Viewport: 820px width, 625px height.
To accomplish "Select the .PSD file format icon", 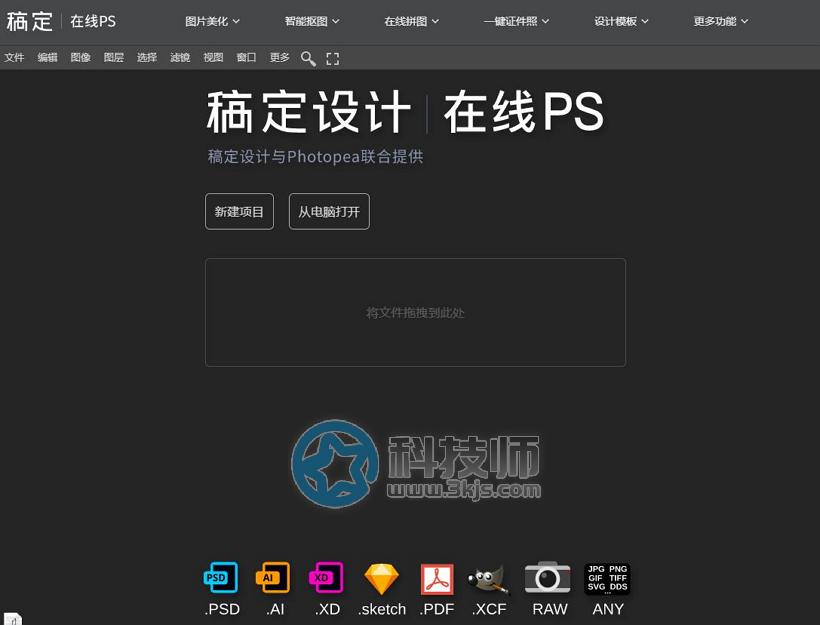I will click(221, 577).
